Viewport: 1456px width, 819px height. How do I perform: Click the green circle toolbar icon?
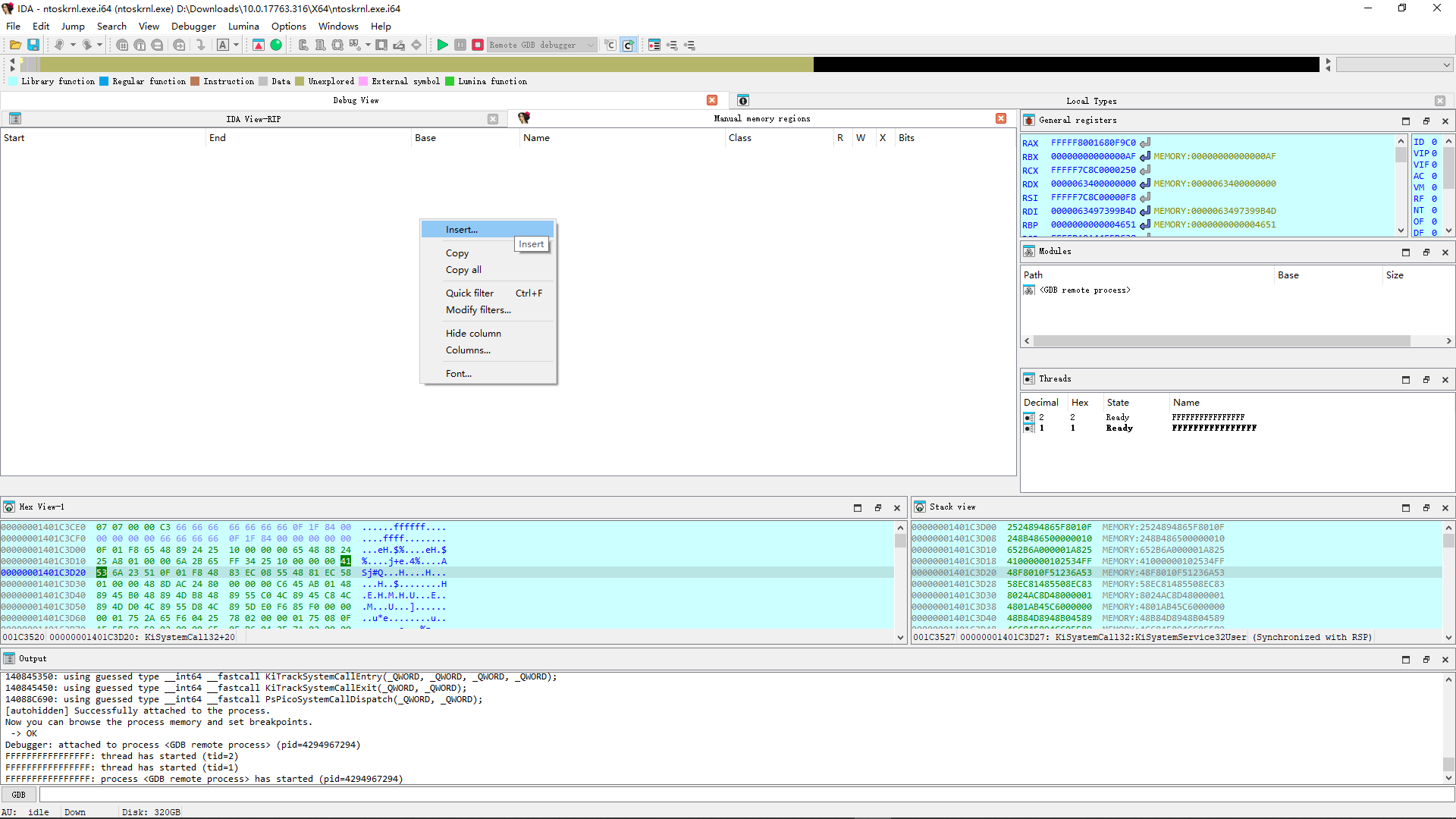pos(276,45)
